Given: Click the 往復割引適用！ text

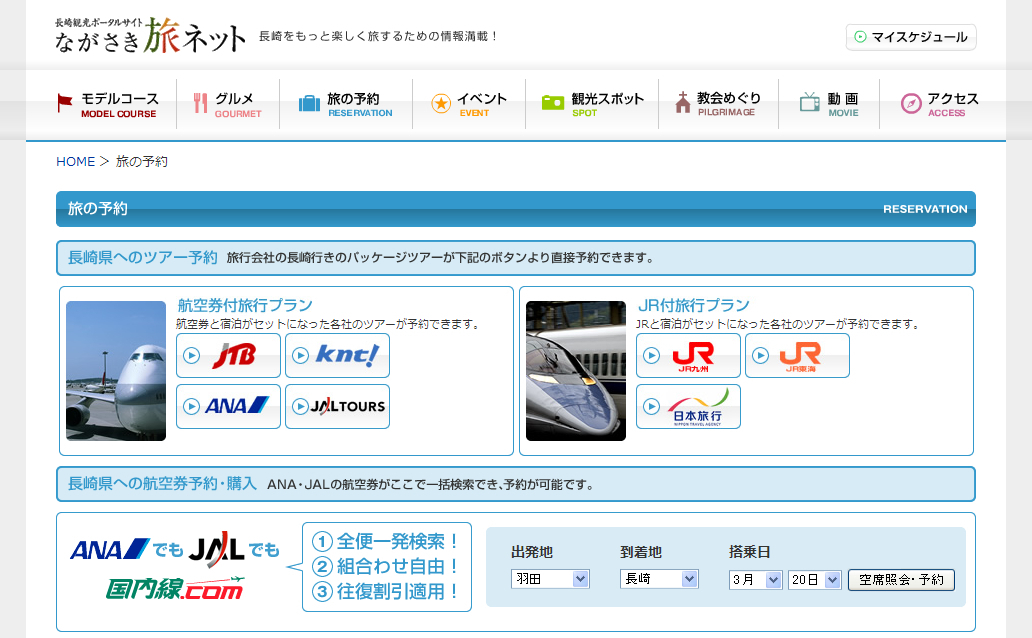Looking at the screenshot, I should click(x=398, y=591).
